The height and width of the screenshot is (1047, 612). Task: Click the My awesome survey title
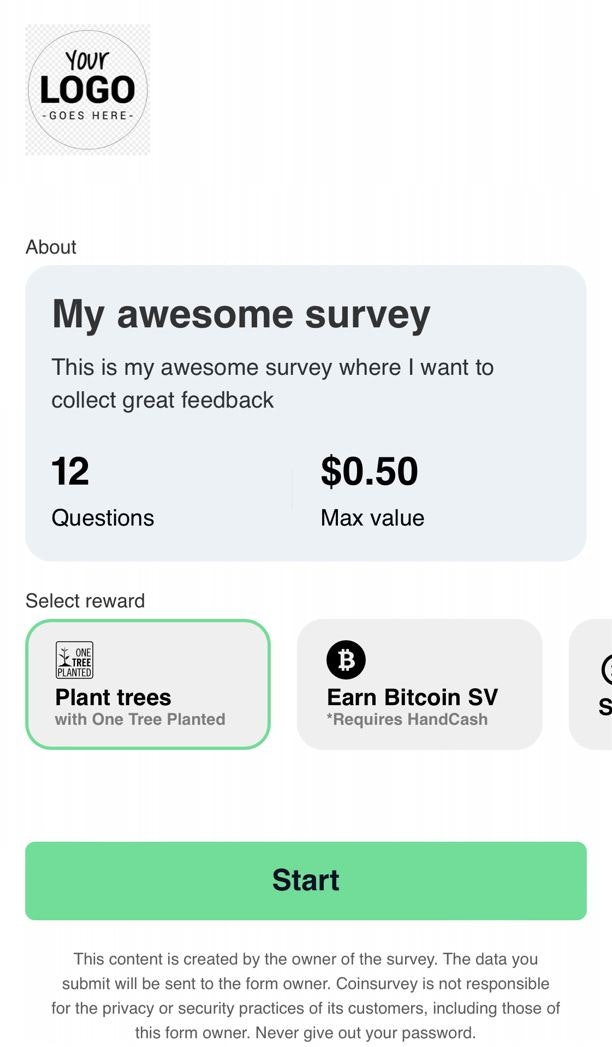(241, 315)
